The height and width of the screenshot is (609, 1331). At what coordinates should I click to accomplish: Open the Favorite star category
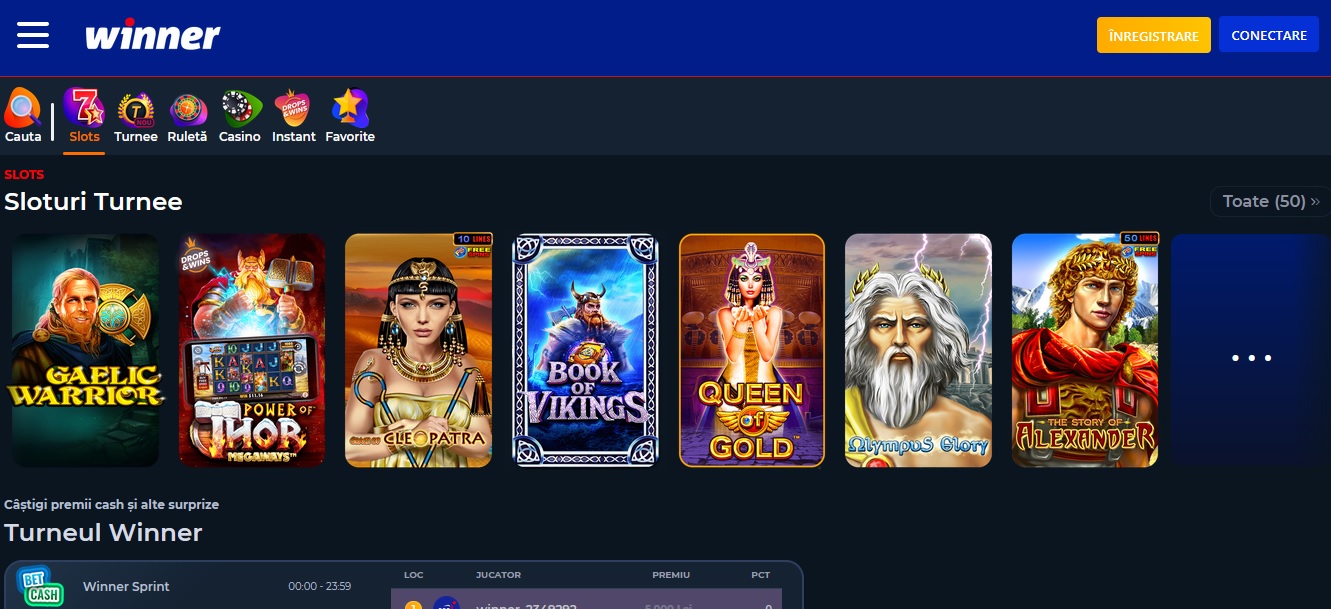click(x=350, y=117)
